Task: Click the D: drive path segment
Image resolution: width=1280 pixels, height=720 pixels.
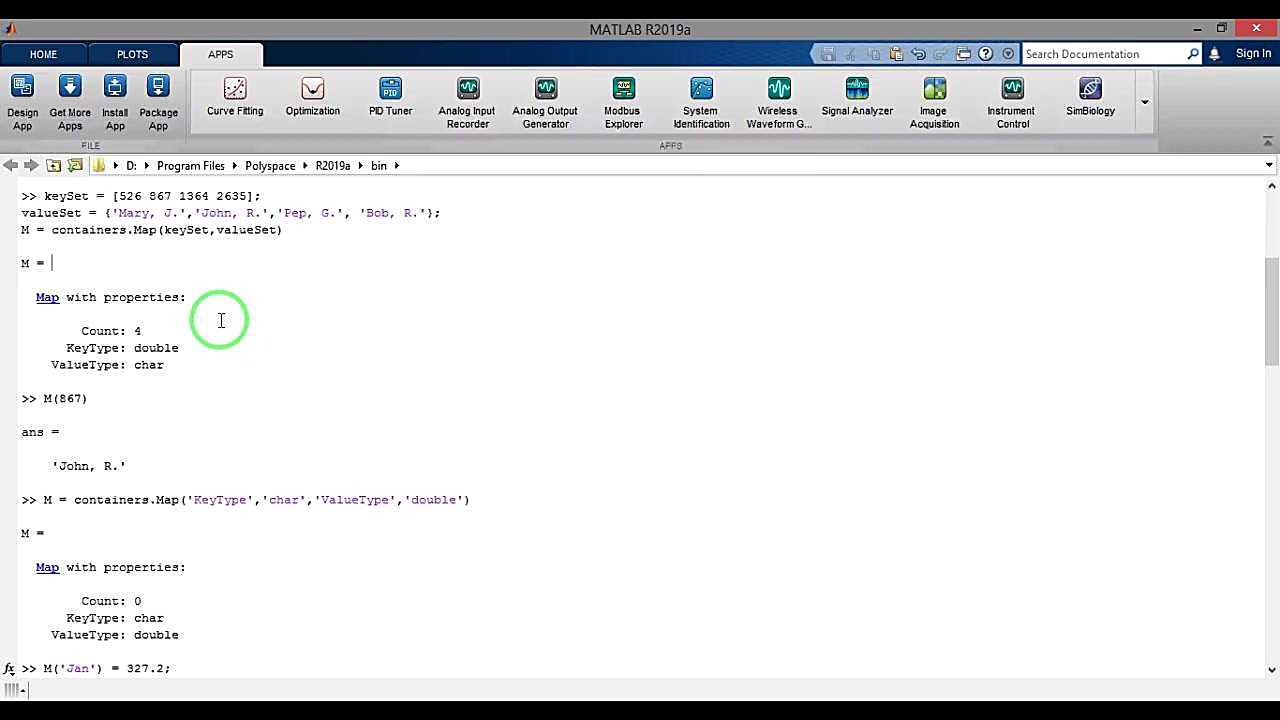Action: 131,165
